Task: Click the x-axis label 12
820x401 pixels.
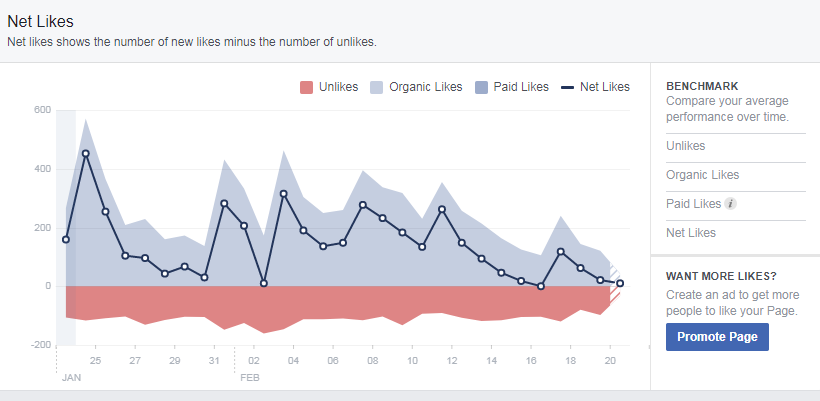Action: coord(451,360)
